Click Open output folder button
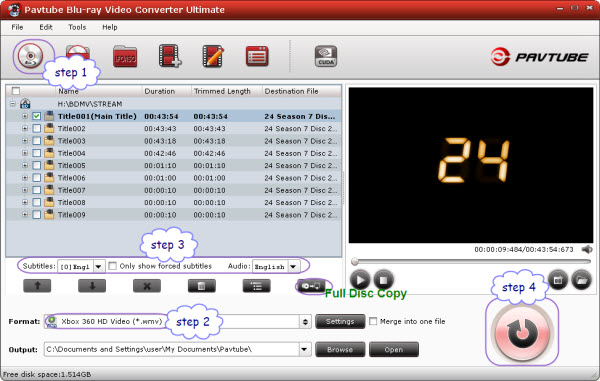Viewport: 600px width, 381px height. click(x=394, y=350)
